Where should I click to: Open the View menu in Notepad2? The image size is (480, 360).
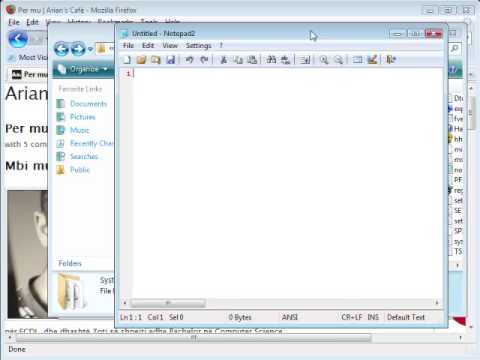point(170,46)
